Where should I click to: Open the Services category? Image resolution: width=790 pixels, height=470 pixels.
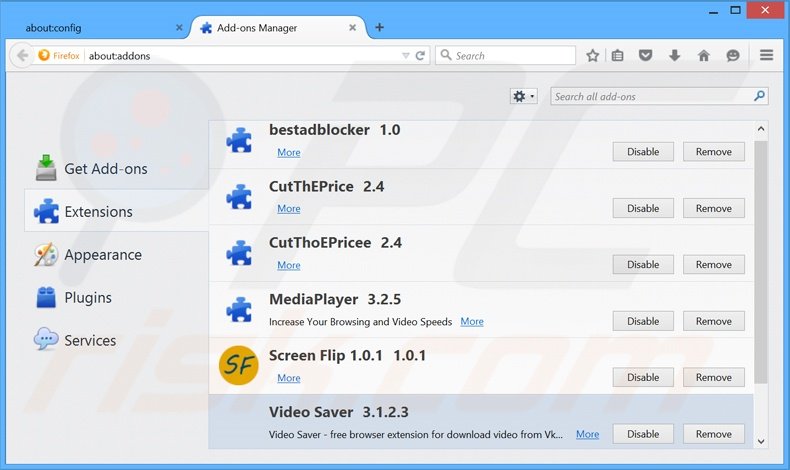116,340
